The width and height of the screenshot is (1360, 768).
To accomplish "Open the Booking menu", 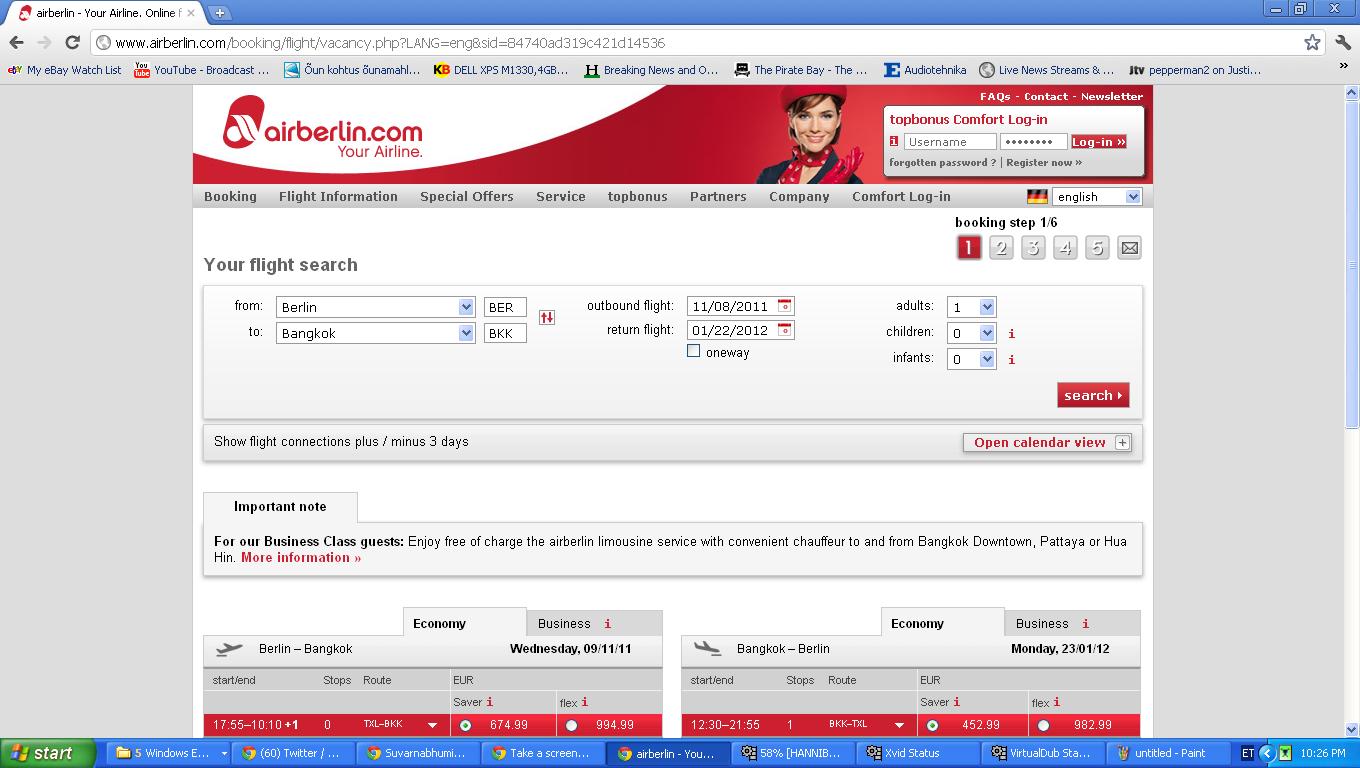I will 230,197.
